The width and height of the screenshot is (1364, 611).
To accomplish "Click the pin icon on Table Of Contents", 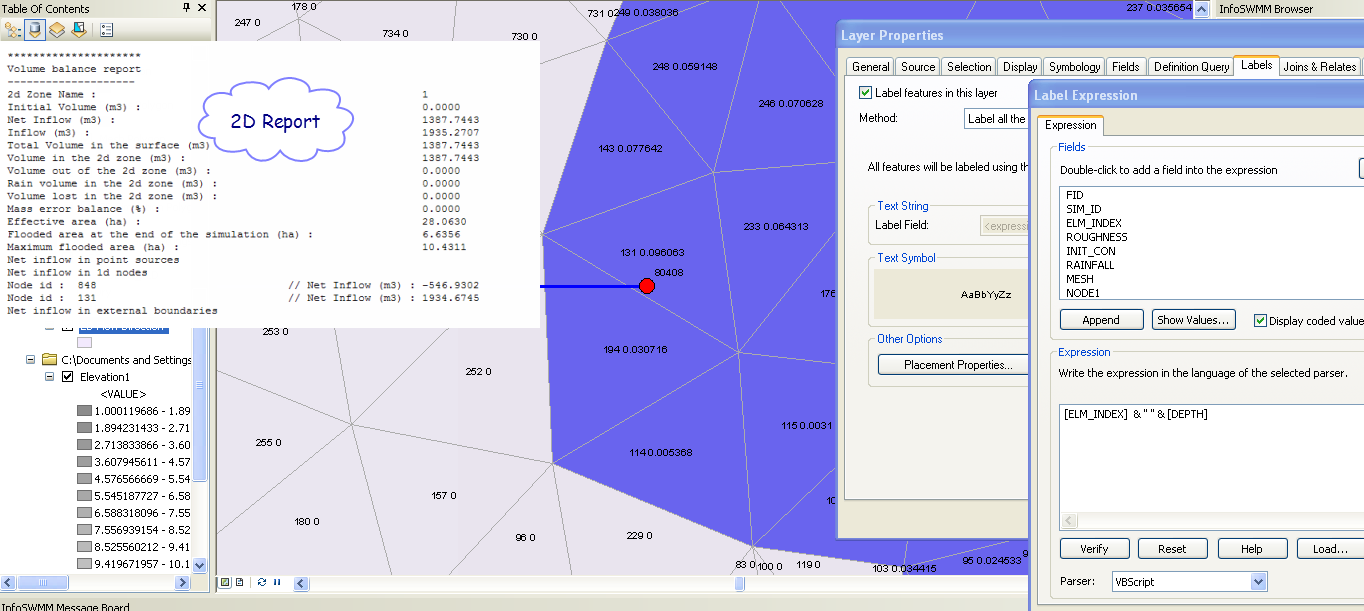I will pyautogui.click(x=188, y=8).
